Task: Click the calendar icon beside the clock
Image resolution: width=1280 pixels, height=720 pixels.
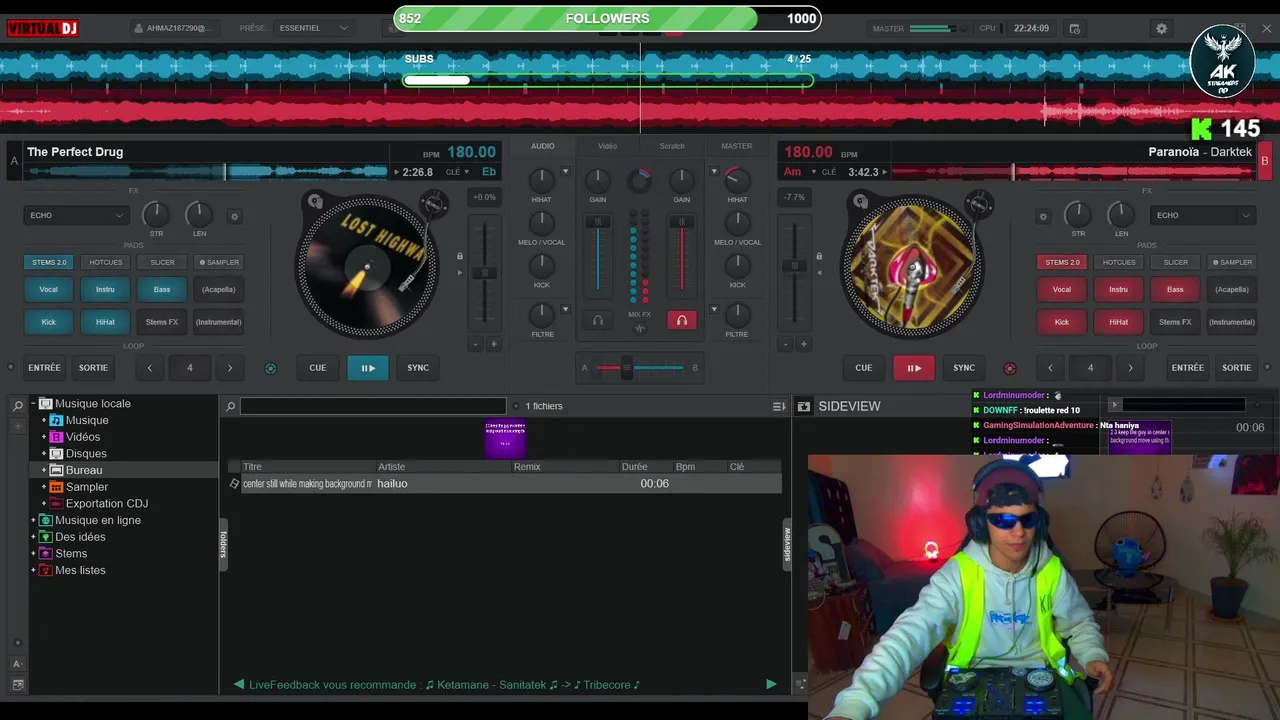Action: [x=1075, y=28]
